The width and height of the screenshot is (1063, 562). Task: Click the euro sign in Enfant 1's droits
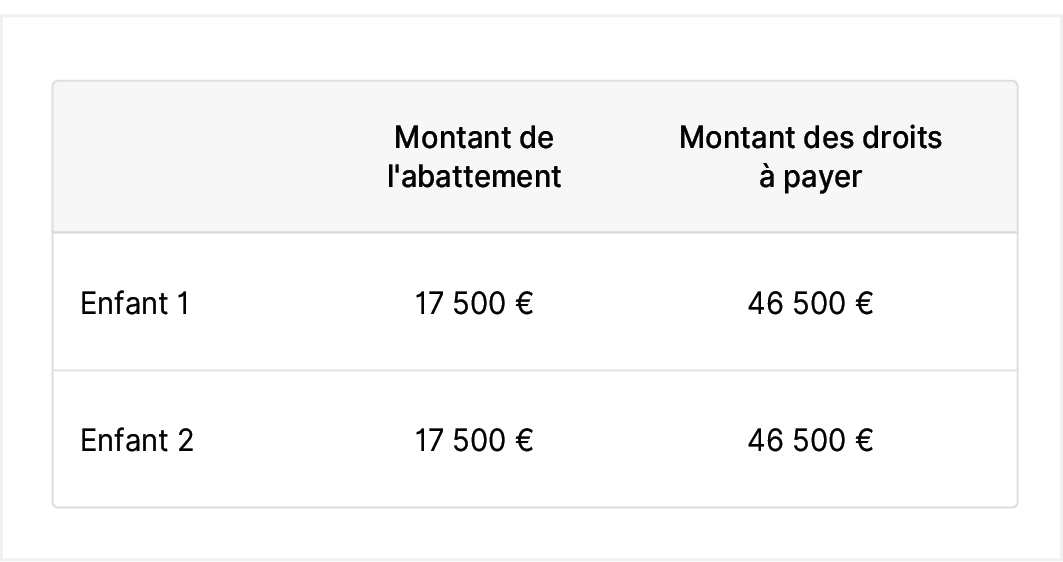pyautogui.click(x=864, y=303)
